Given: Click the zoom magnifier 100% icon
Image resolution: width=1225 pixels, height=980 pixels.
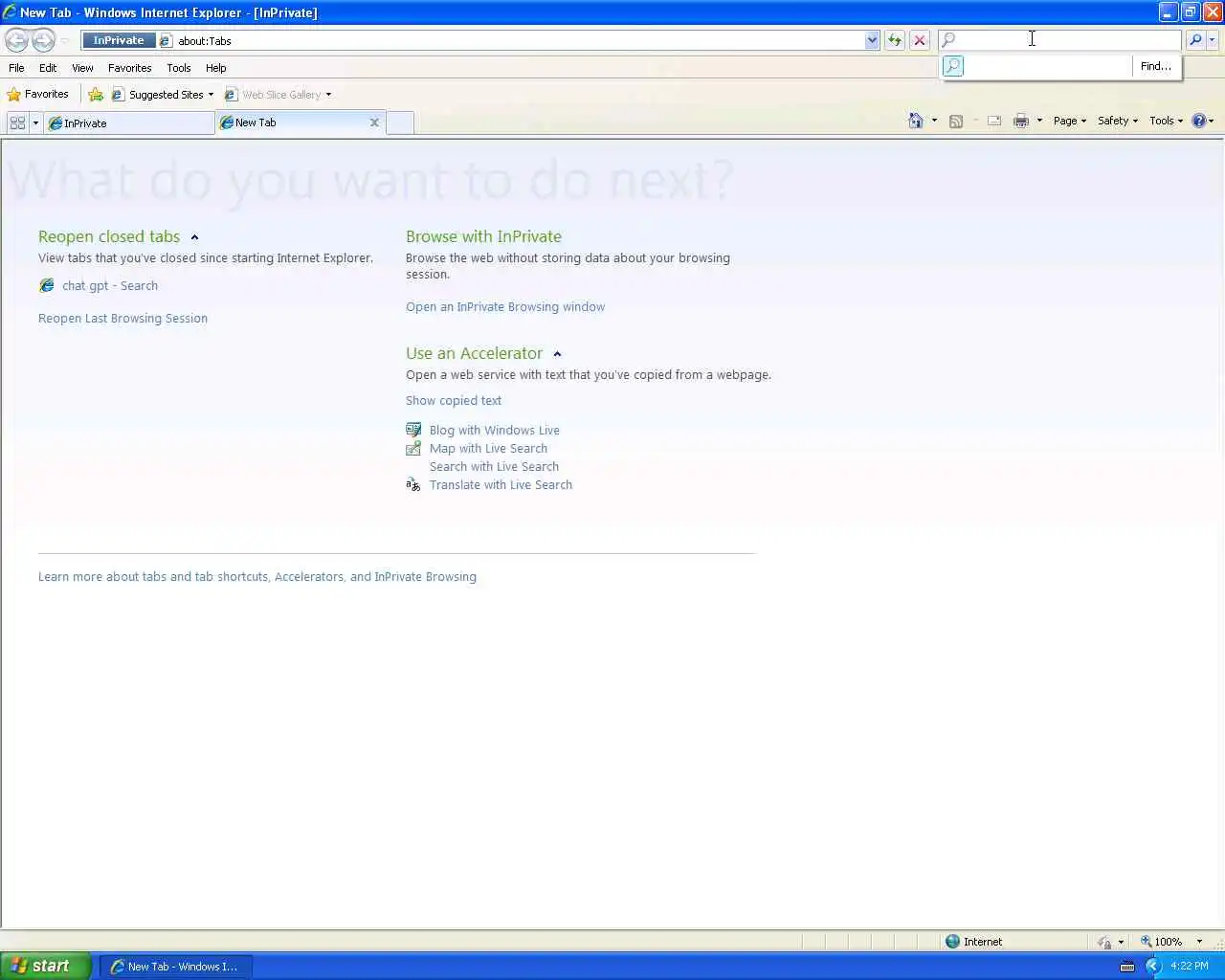Looking at the screenshot, I should pyautogui.click(x=1146, y=942).
